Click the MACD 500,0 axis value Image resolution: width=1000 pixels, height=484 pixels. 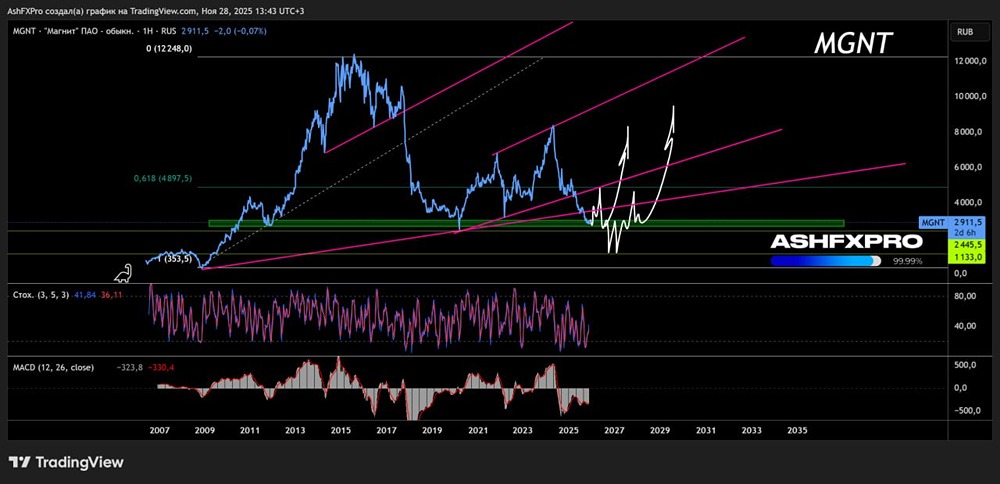(966, 365)
